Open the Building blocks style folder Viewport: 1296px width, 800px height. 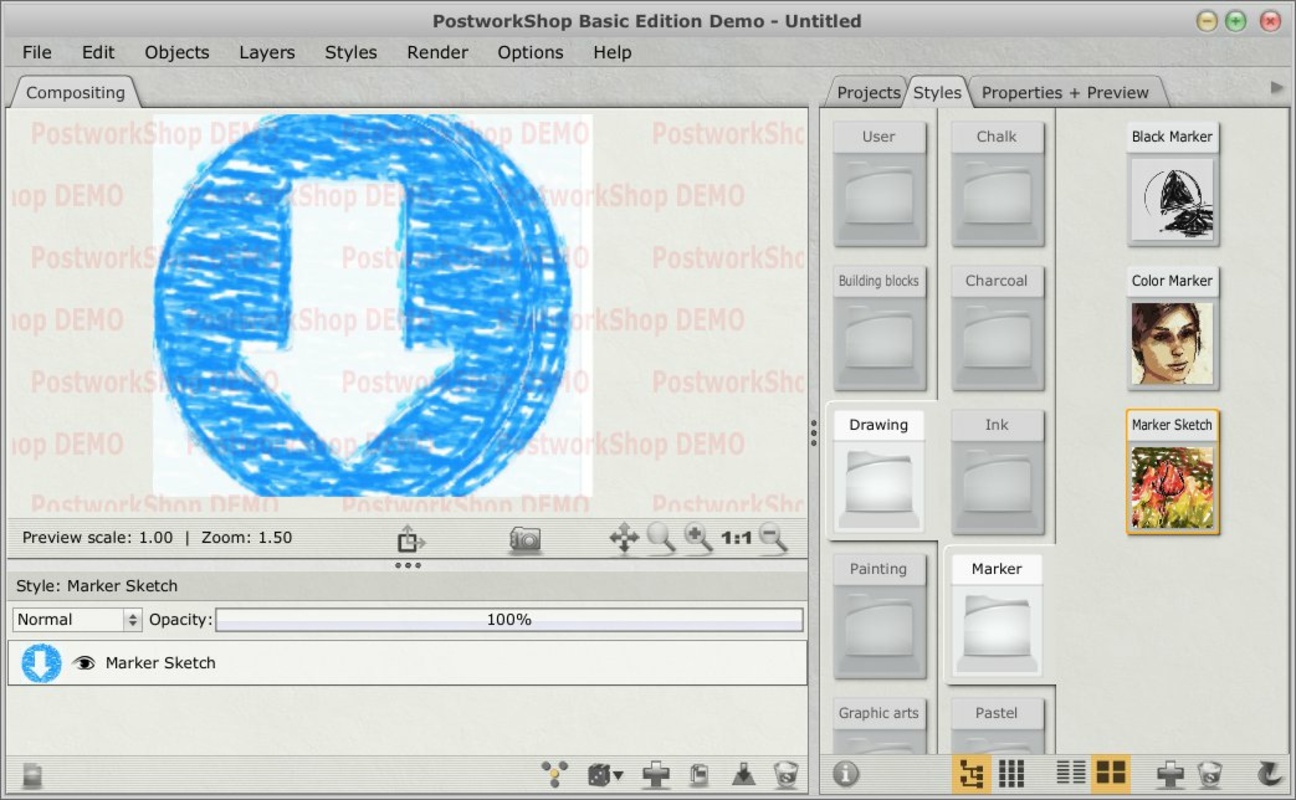879,328
